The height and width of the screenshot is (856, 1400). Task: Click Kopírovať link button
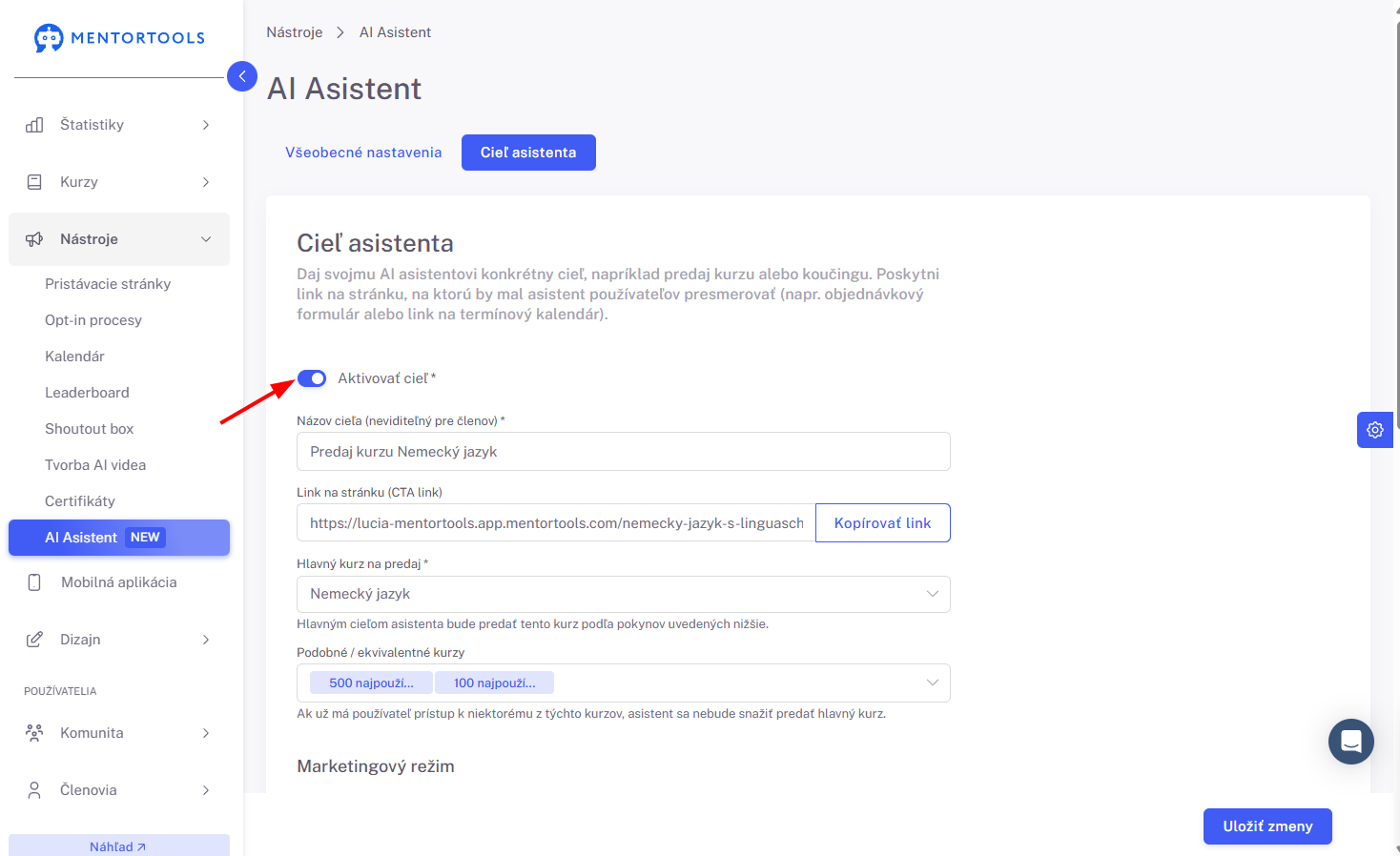coord(883,522)
